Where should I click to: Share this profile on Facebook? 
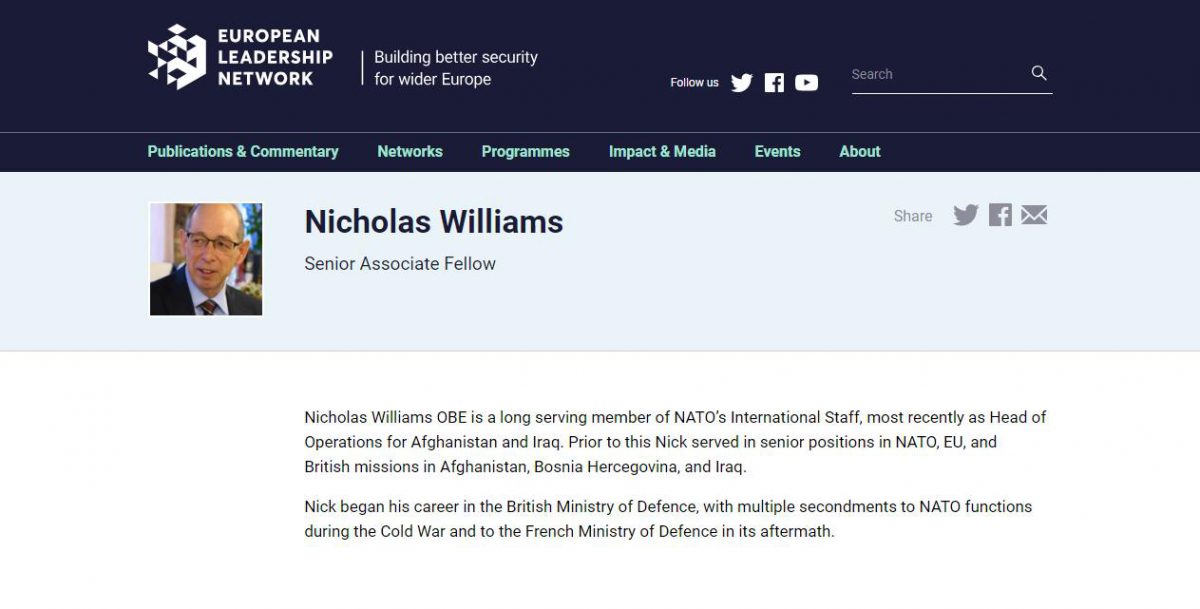(1000, 215)
